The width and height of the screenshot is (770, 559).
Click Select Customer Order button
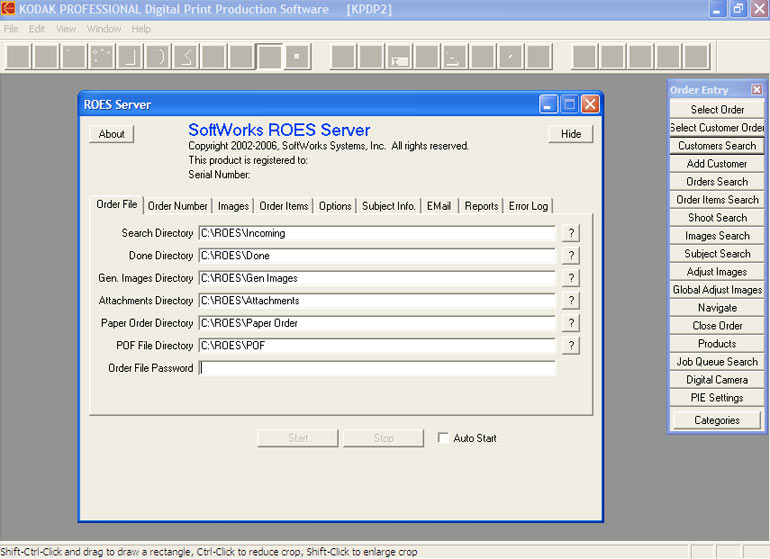[717, 128]
